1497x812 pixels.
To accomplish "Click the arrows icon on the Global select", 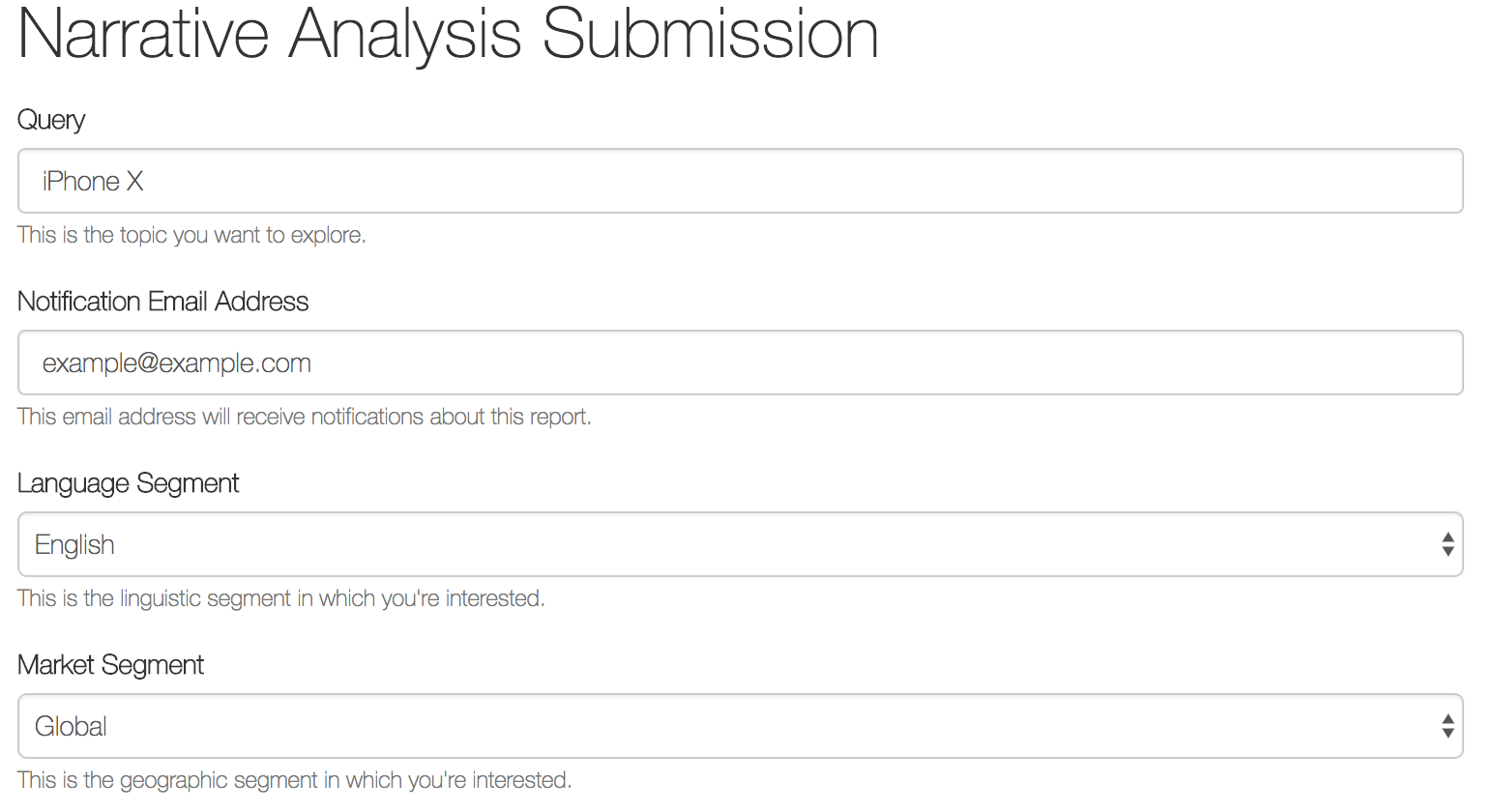I will coord(1447,726).
